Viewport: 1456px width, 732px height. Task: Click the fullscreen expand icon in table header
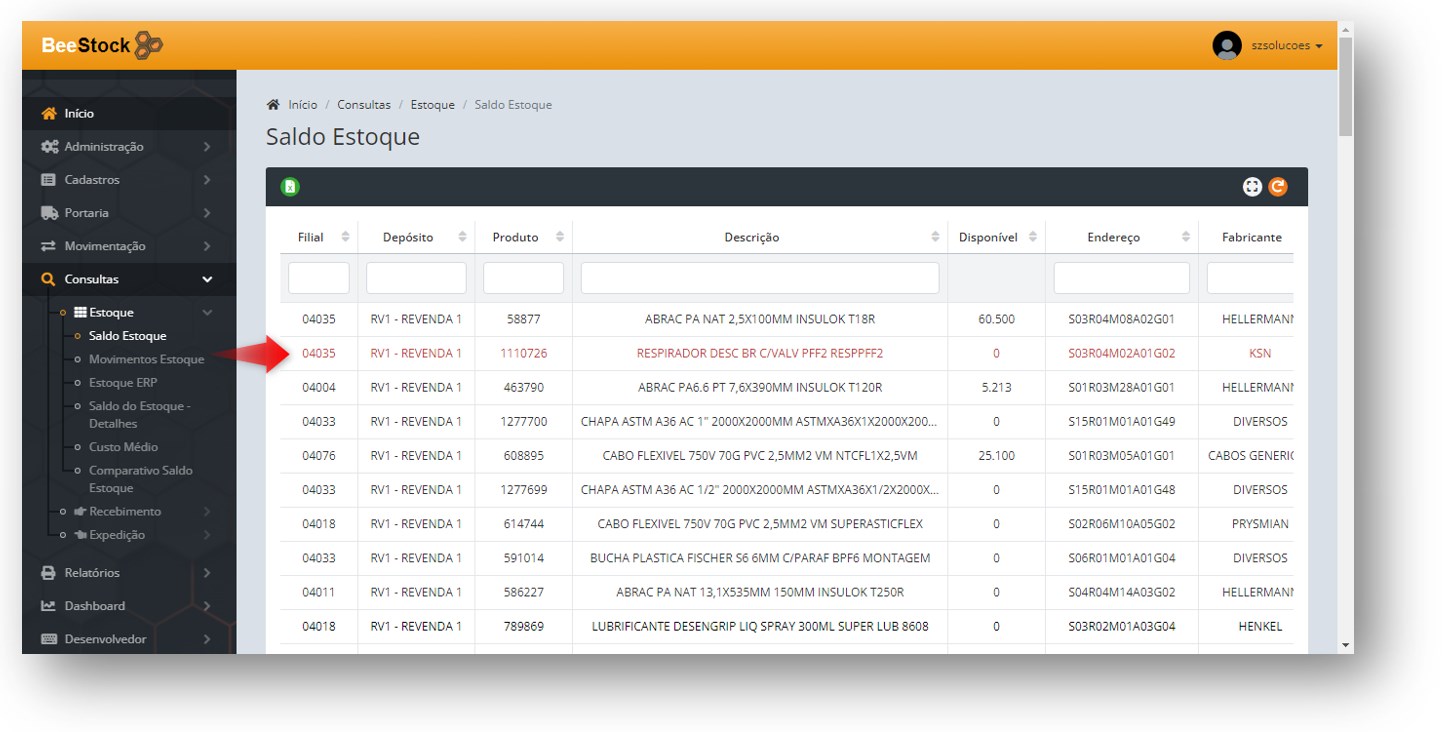(x=1252, y=187)
